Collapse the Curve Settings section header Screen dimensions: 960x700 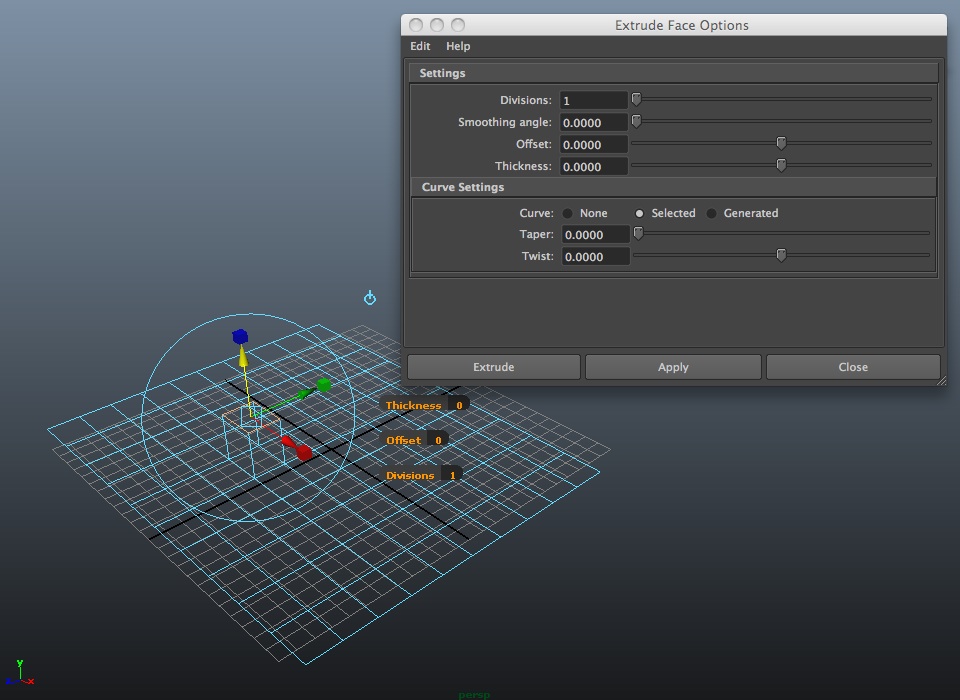coord(463,187)
